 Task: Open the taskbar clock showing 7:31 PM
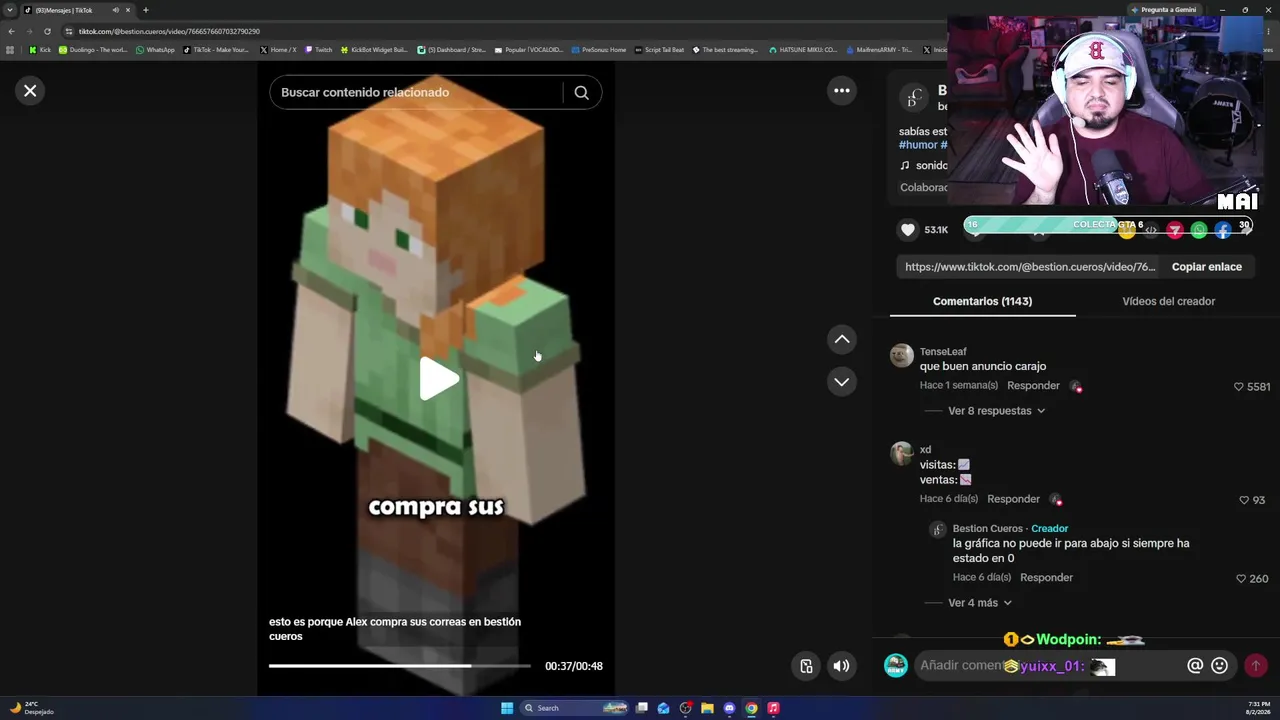click(1259, 708)
